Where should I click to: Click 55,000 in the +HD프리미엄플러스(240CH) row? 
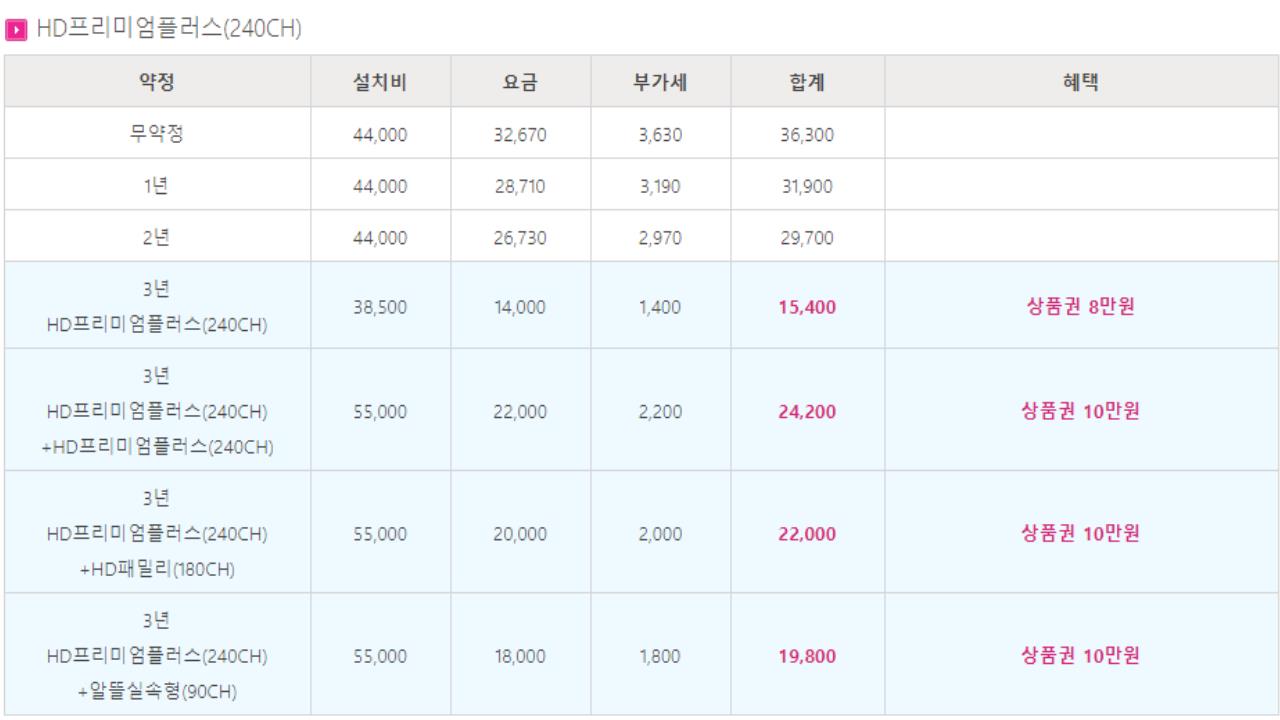click(x=379, y=412)
